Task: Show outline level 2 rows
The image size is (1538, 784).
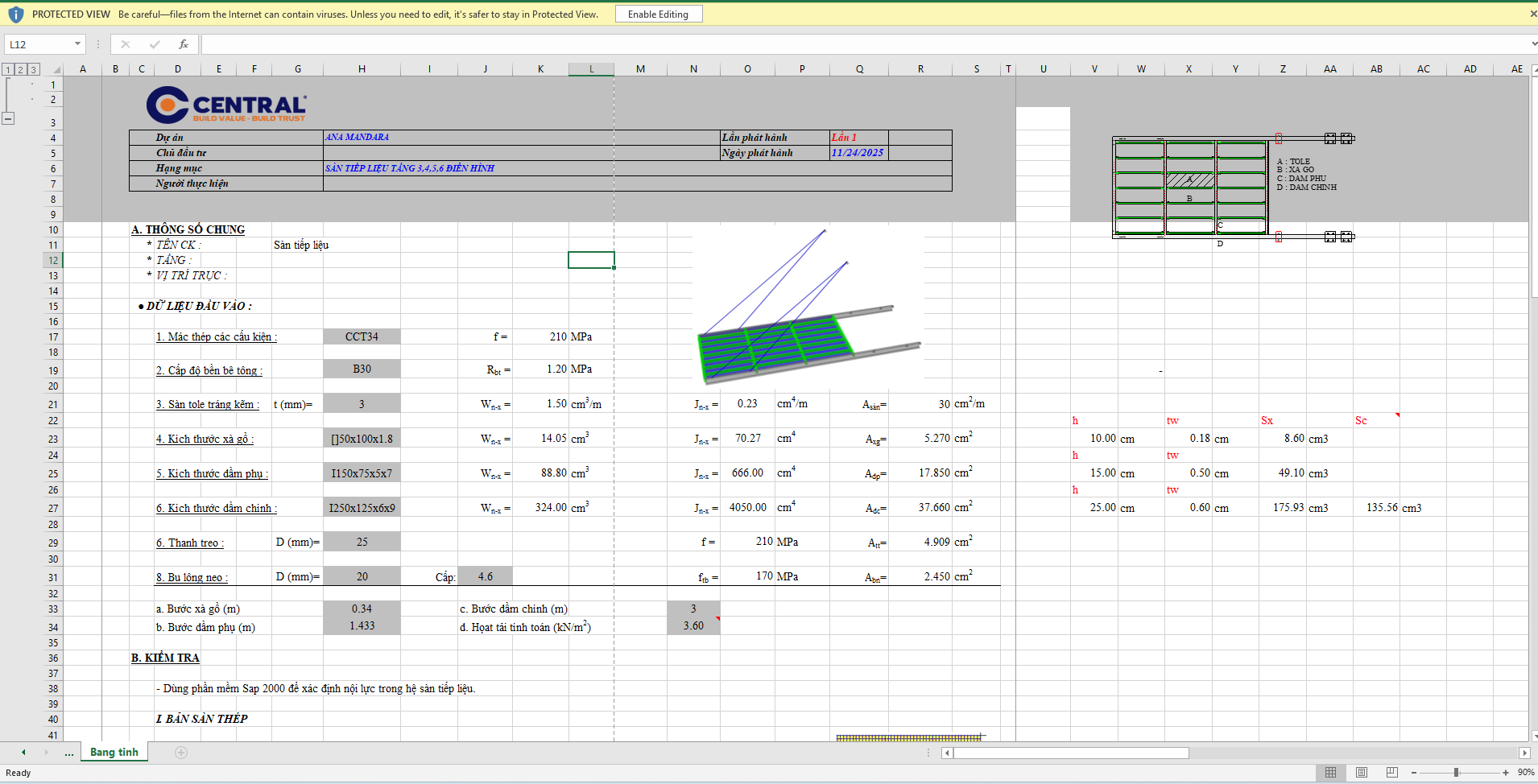Action: (x=21, y=69)
